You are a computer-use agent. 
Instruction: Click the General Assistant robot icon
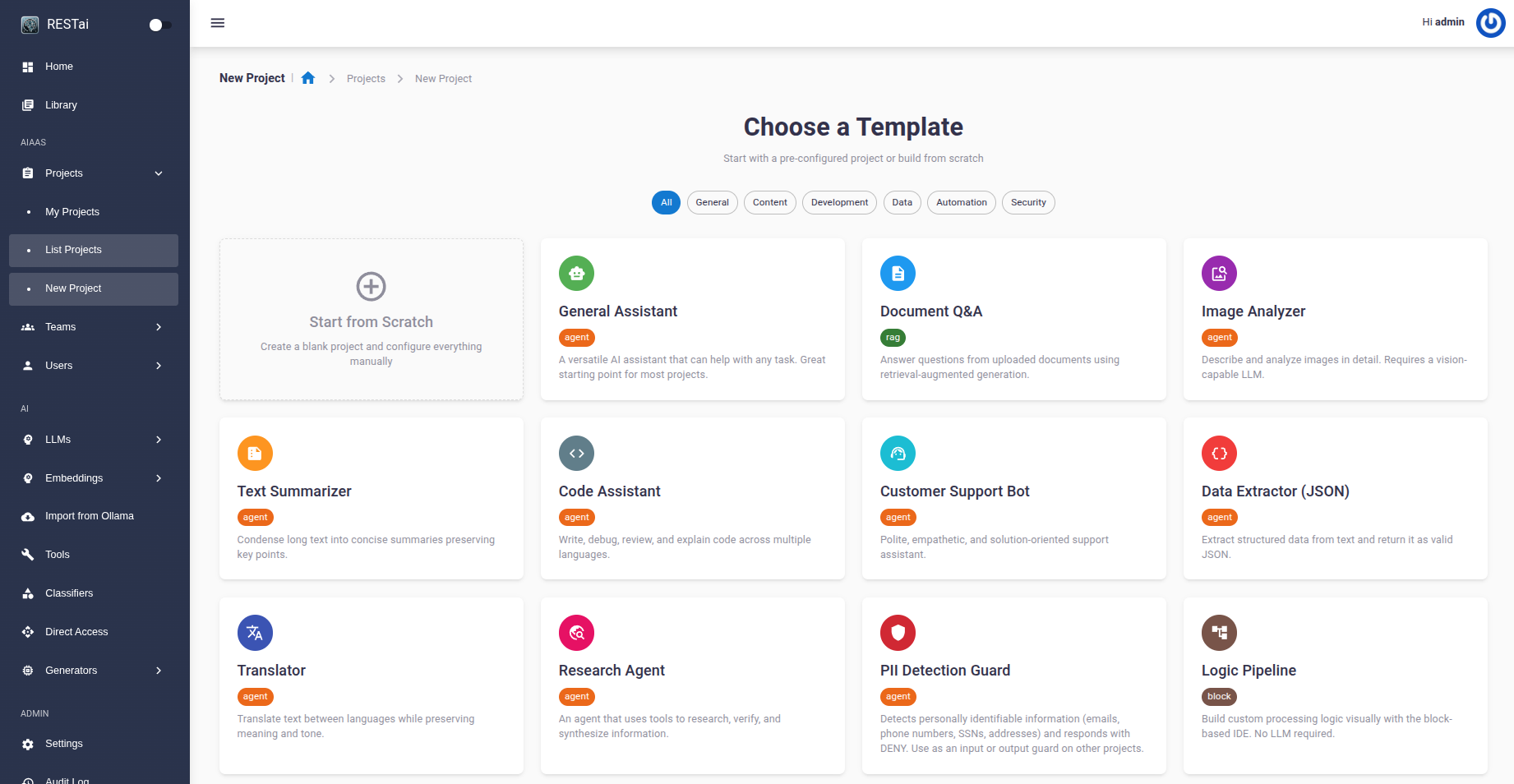pos(576,274)
